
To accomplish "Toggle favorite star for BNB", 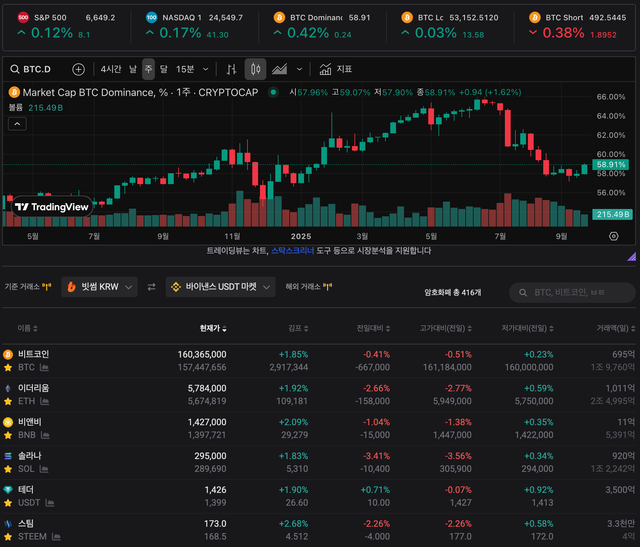I will click(x=8, y=436).
